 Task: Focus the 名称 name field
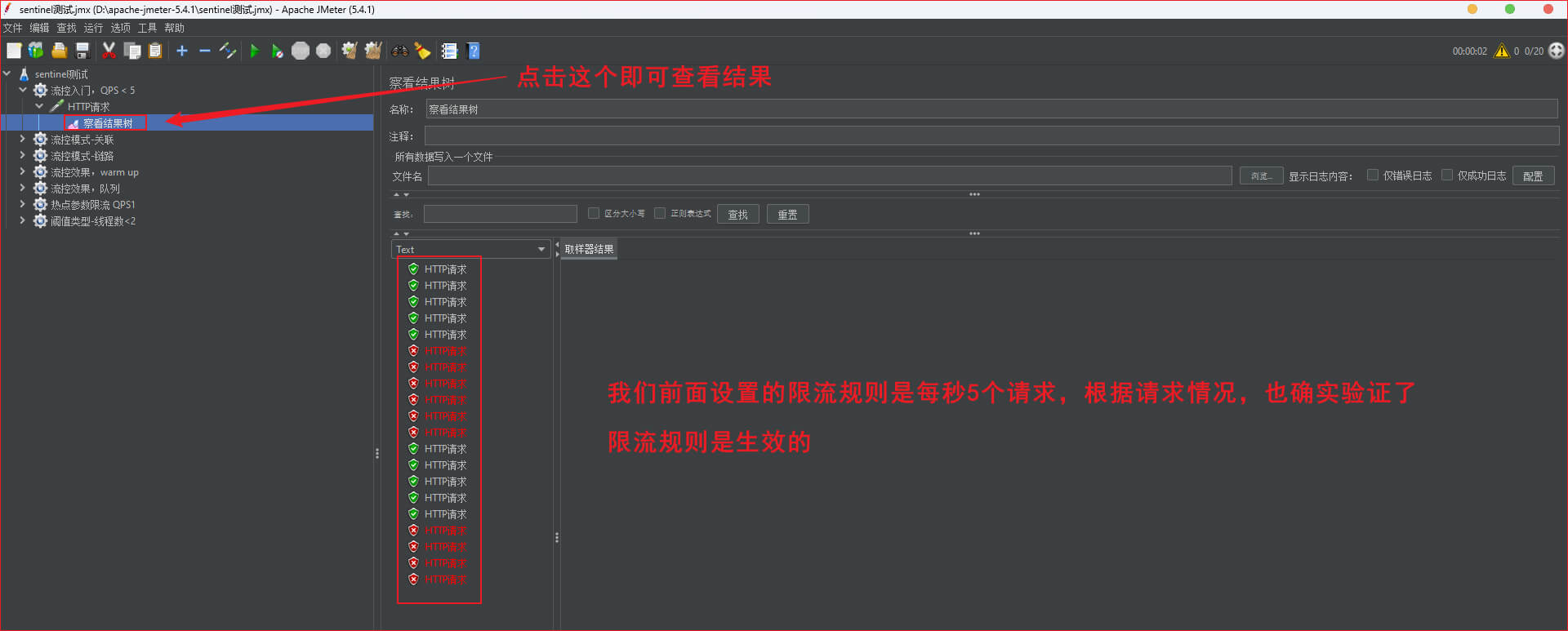(x=991, y=109)
